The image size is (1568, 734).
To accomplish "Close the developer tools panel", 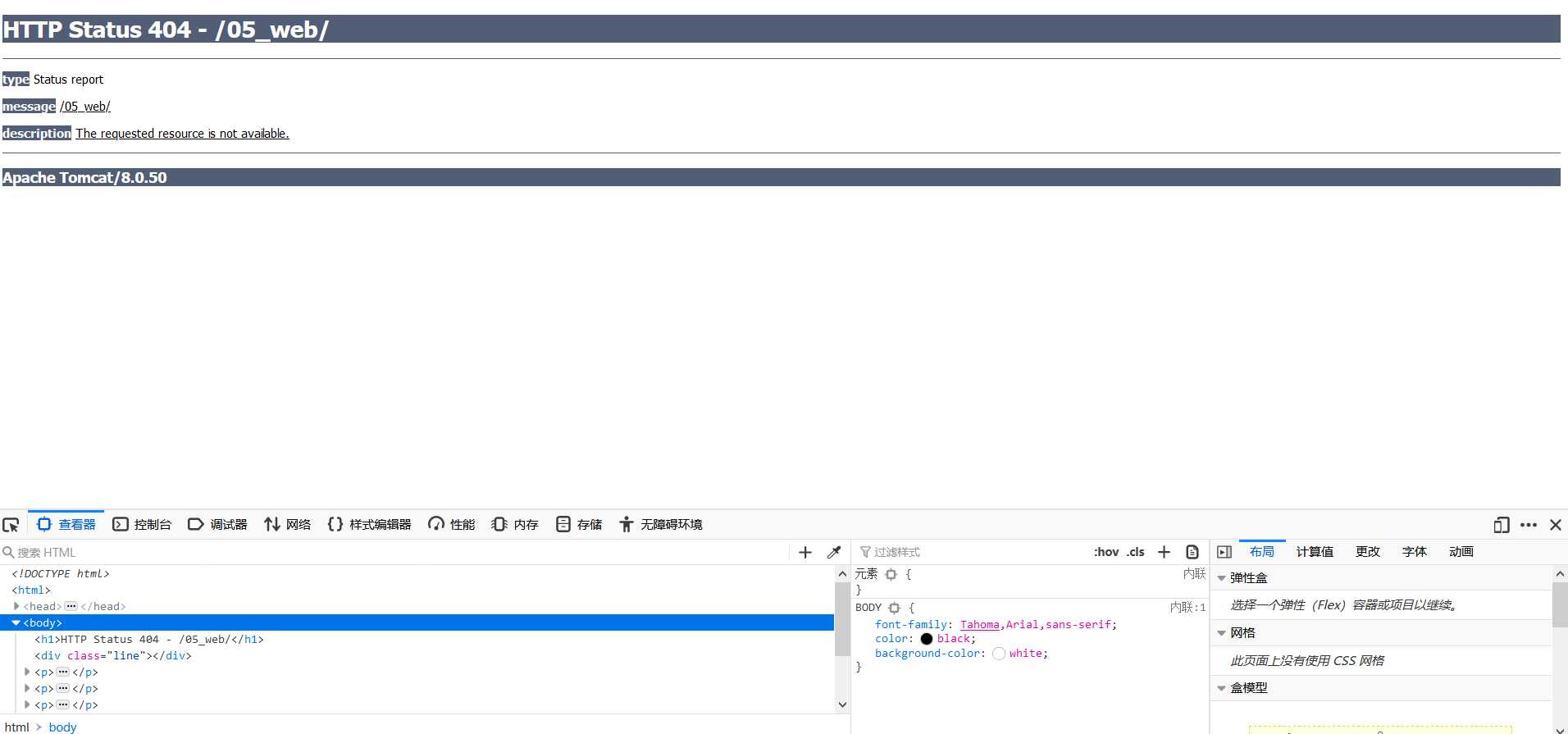I will tap(1555, 525).
